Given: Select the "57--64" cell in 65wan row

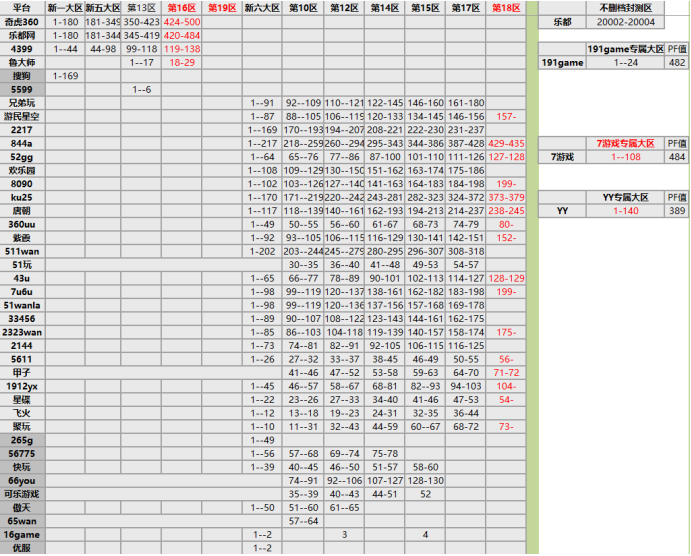Looking at the screenshot, I should click(x=303, y=521).
